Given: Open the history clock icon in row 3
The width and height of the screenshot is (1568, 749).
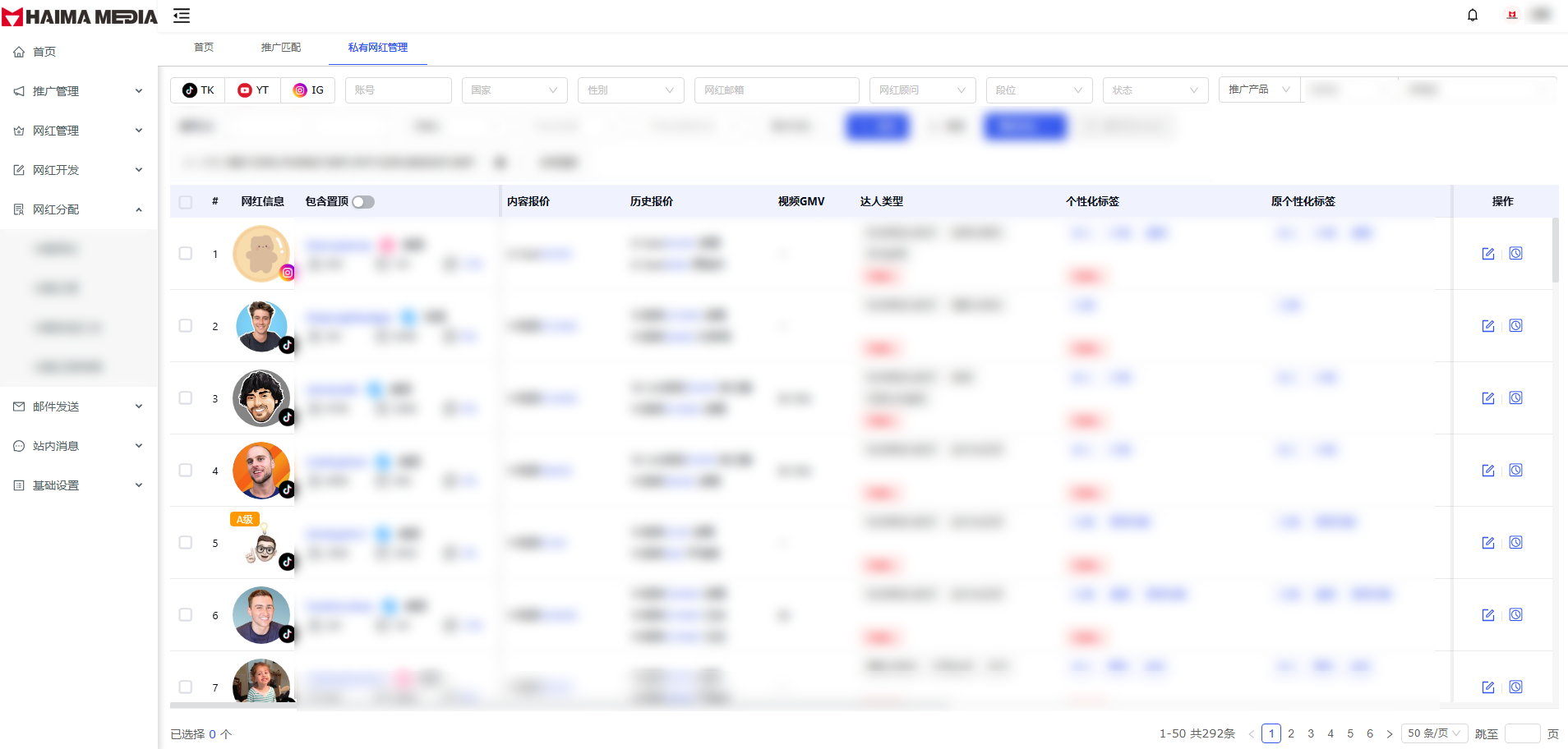Looking at the screenshot, I should click(1515, 398).
